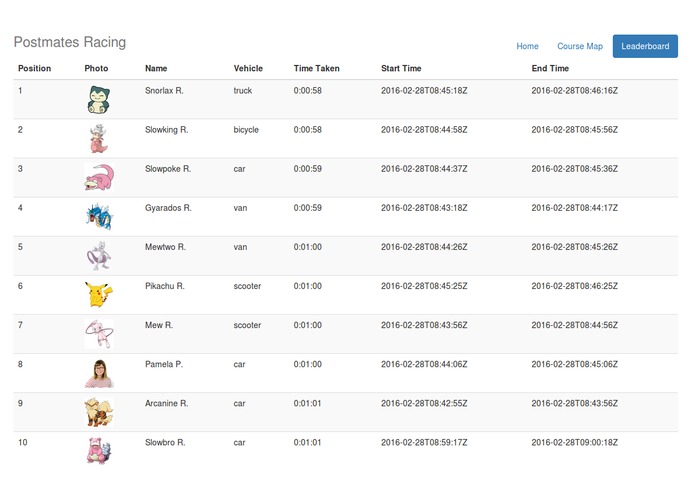
Task: Select the name Gyarados R.
Action: 168,208
